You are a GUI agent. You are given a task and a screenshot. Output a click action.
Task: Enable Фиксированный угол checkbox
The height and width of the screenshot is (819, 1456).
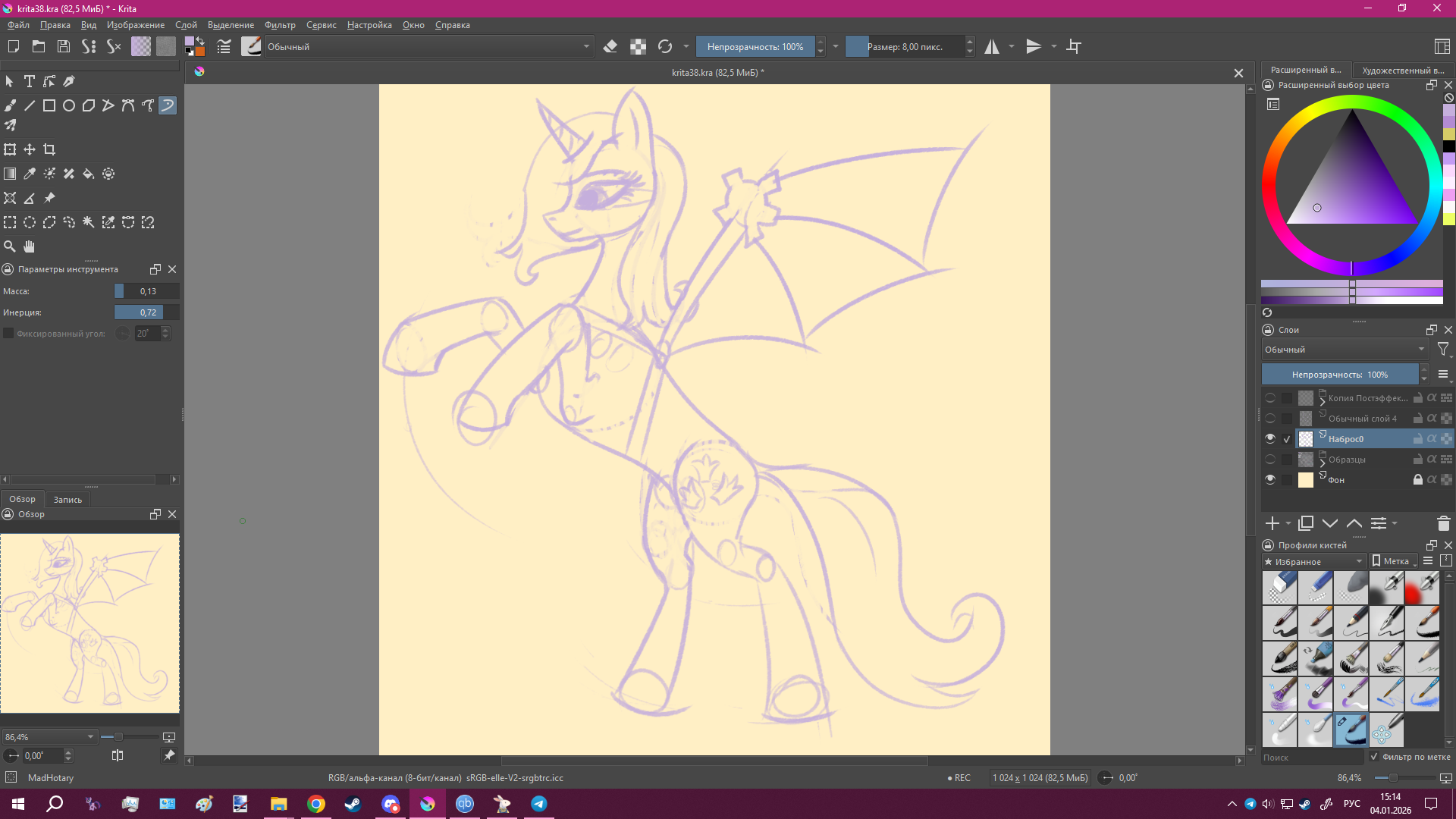8,333
